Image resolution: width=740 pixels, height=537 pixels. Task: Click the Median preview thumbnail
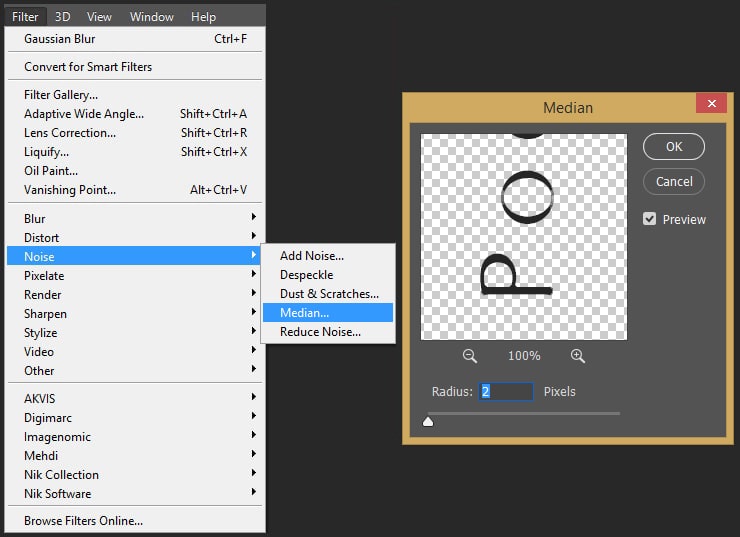(524, 237)
